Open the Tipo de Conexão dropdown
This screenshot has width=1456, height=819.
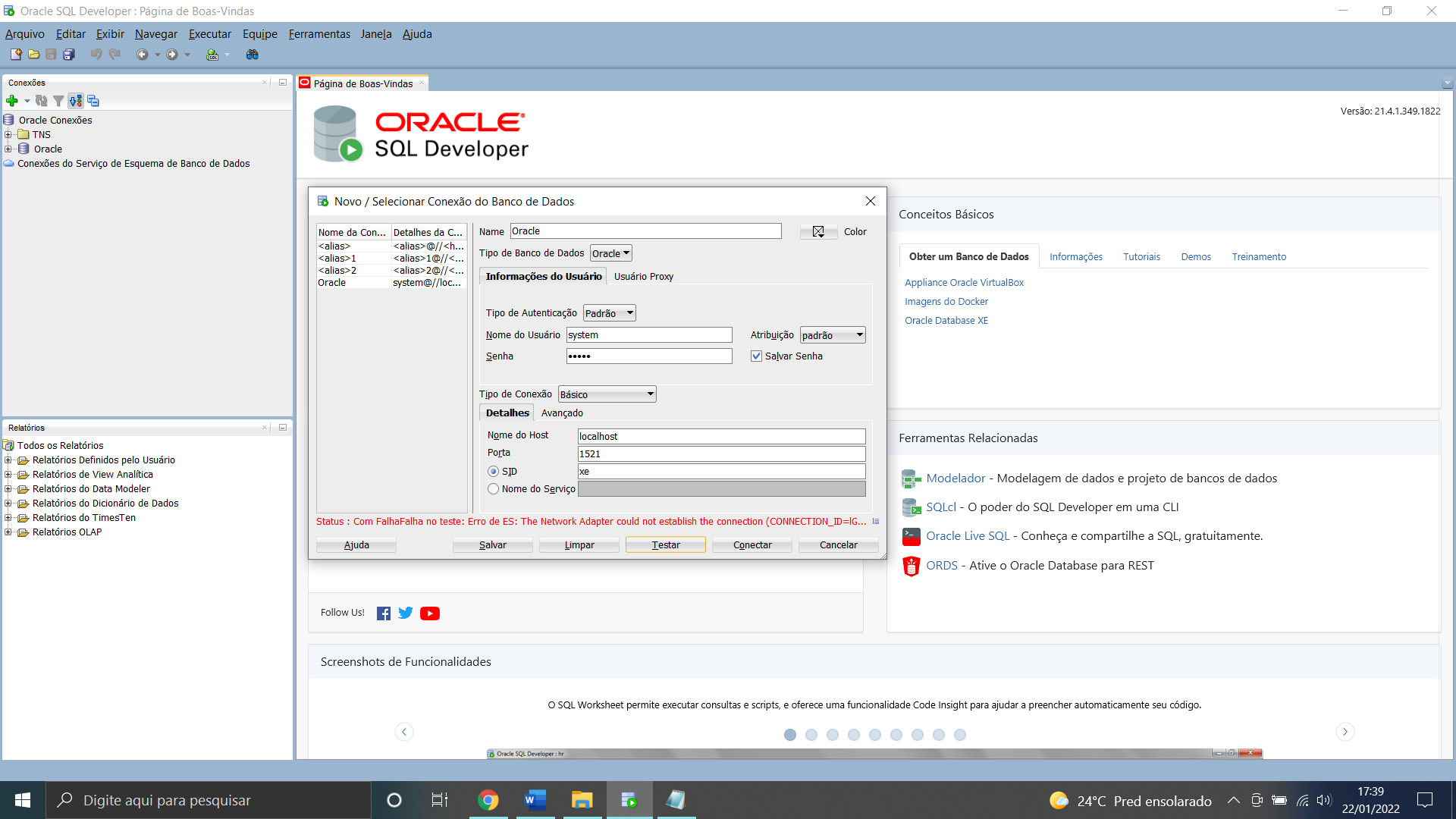click(x=607, y=394)
